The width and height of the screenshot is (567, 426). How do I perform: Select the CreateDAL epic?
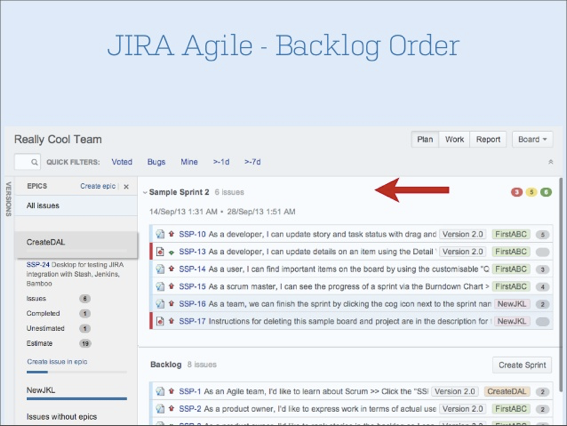pyautogui.click(x=76, y=244)
